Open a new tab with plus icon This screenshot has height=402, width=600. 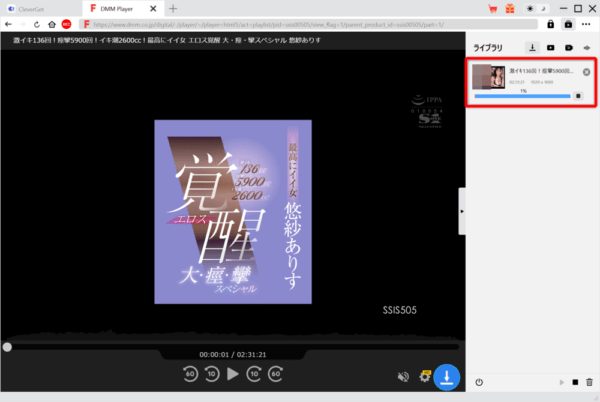pyautogui.click(x=173, y=8)
